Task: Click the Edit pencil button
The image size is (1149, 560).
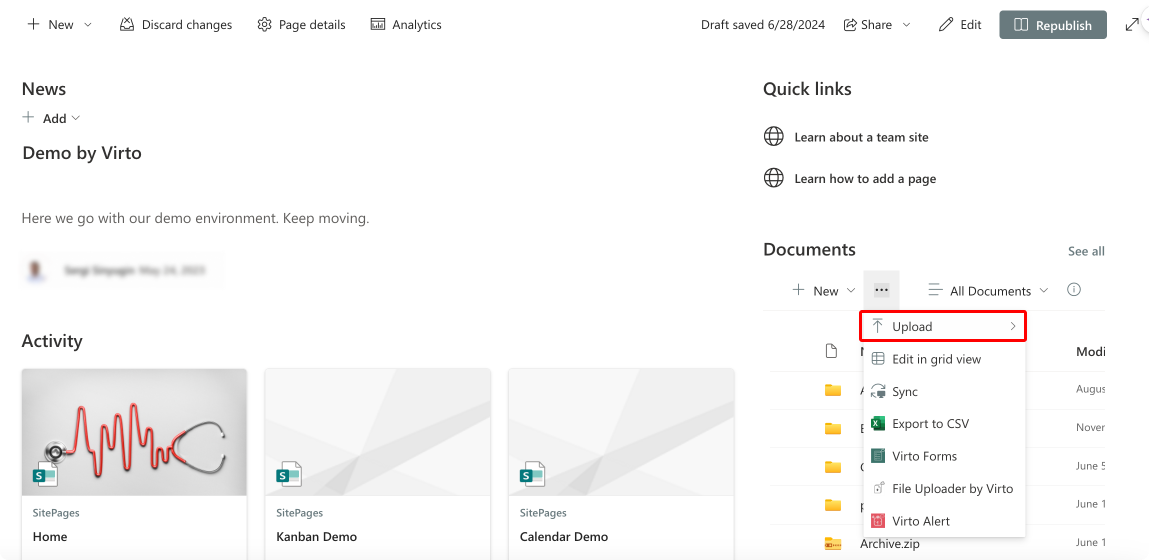Action: pyautogui.click(x=960, y=25)
